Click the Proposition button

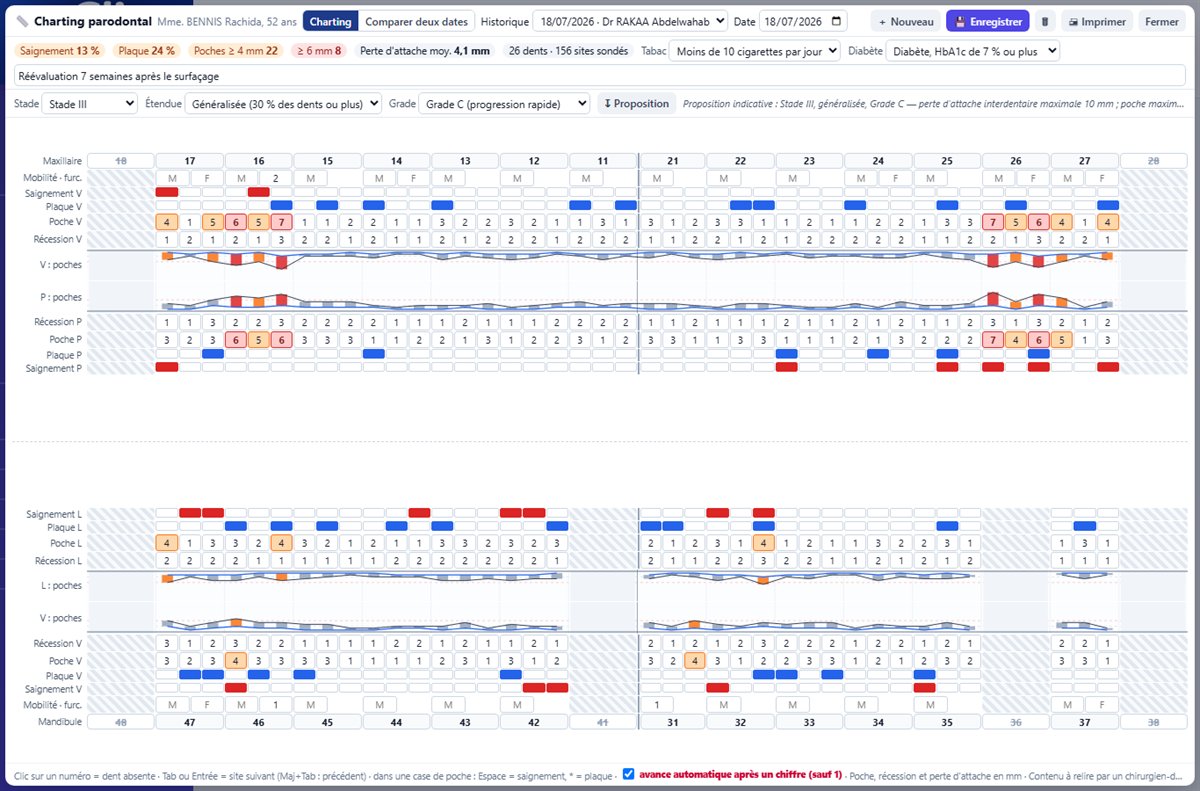click(x=637, y=103)
